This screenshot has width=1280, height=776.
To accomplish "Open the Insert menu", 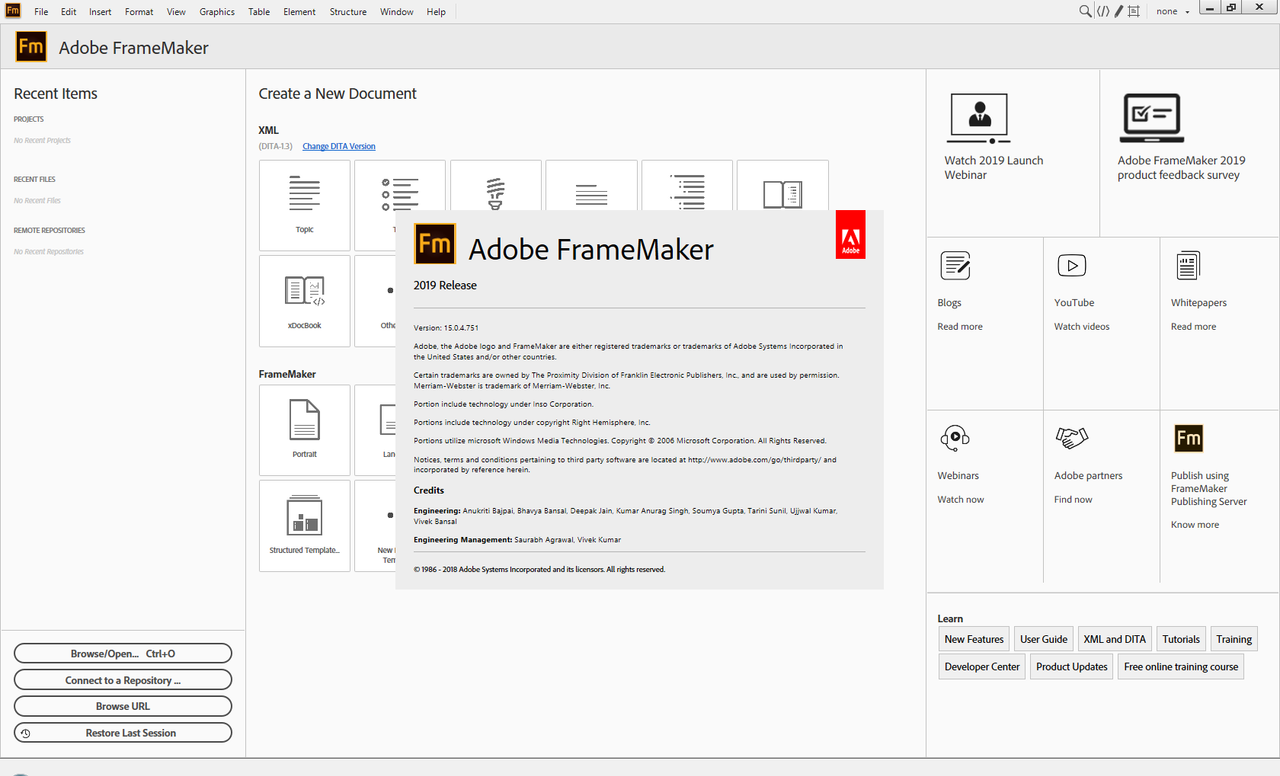I will tap(100, 12).
